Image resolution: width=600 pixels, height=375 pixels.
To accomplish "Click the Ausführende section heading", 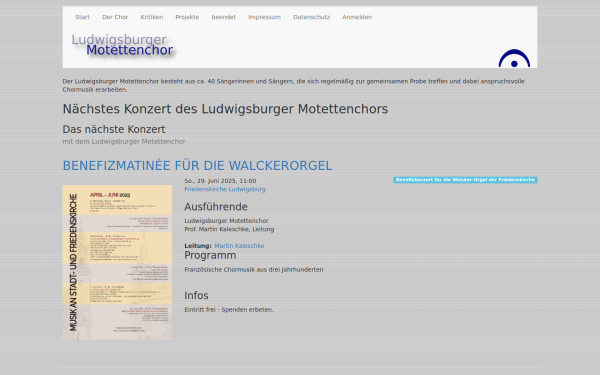I will [x=216, y=207].
